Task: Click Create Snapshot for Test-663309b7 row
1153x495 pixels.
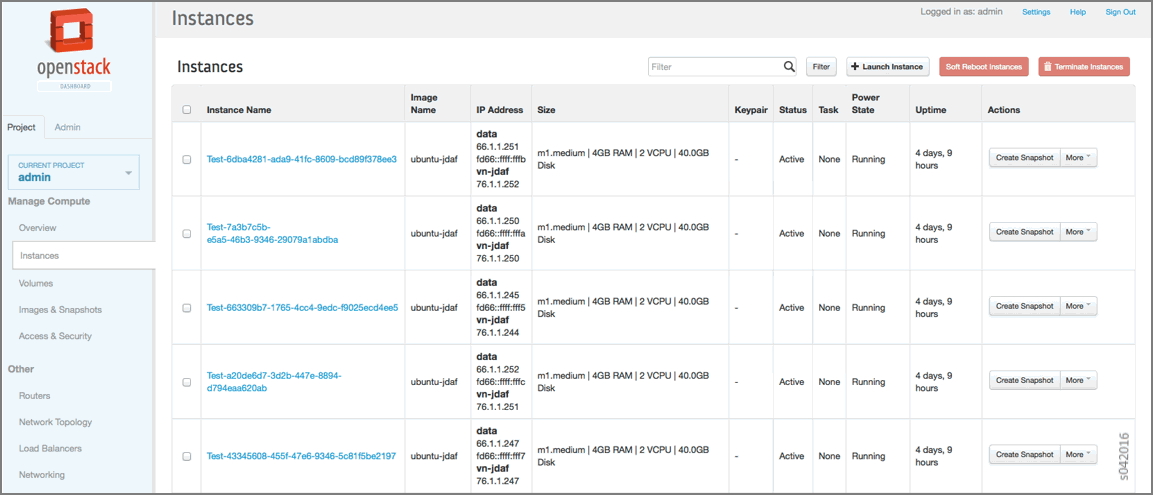Action: 1024,306
